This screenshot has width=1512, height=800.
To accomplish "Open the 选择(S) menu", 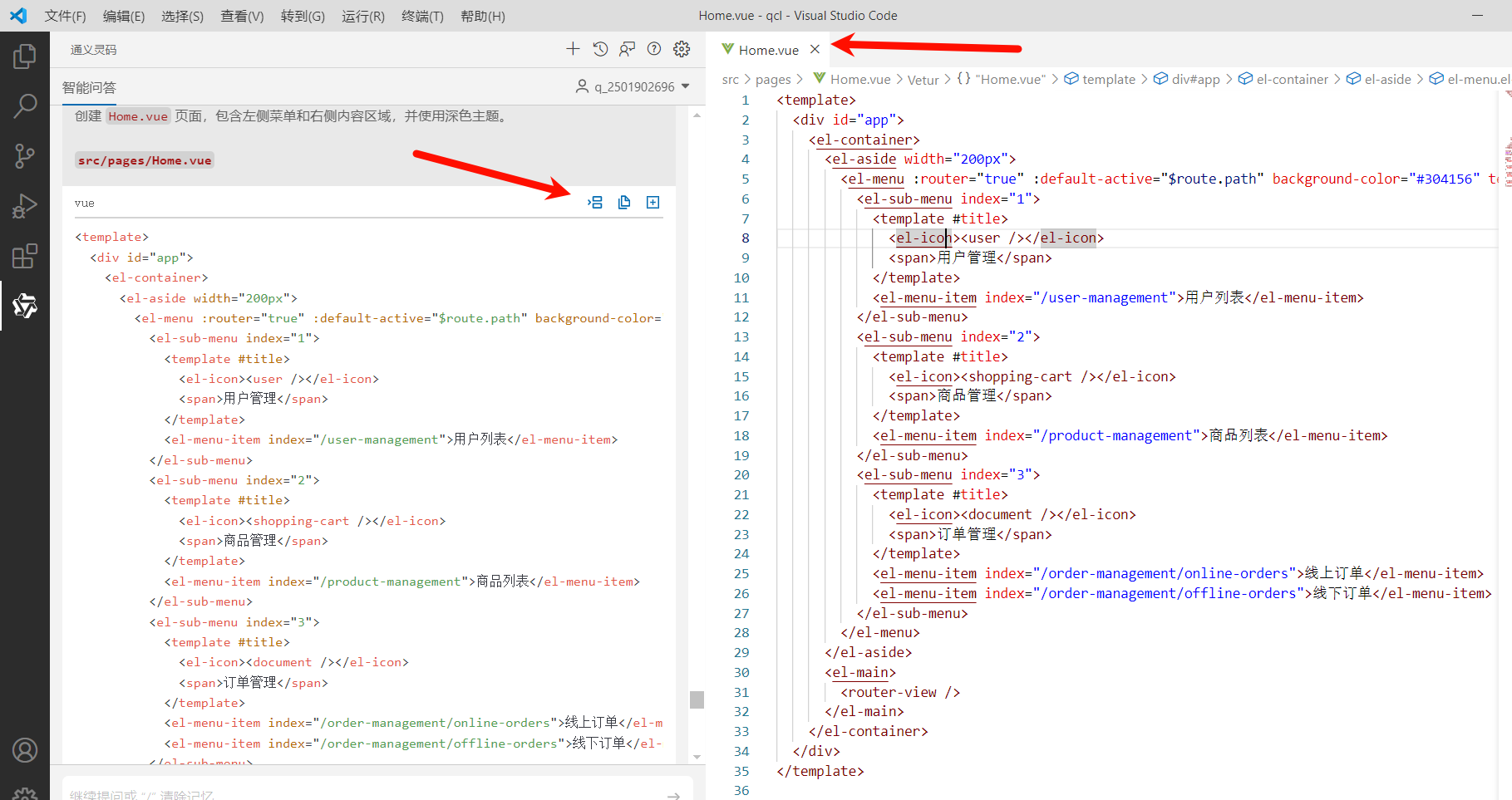I will [182, 16].
